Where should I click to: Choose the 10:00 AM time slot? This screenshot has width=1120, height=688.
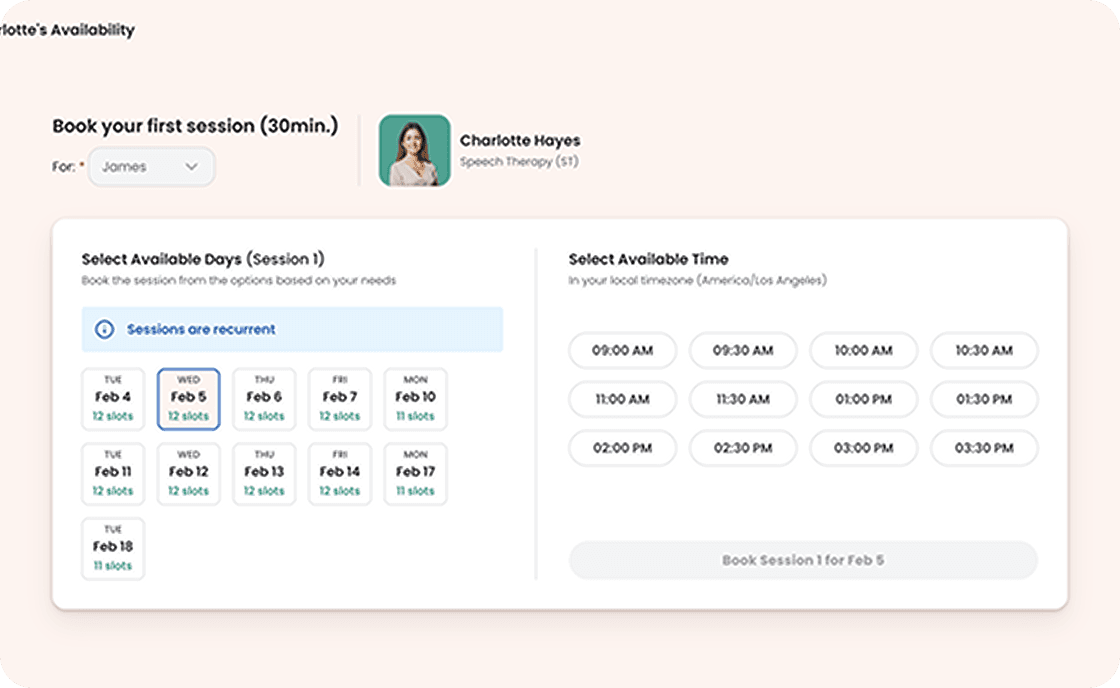click(864, 350)
